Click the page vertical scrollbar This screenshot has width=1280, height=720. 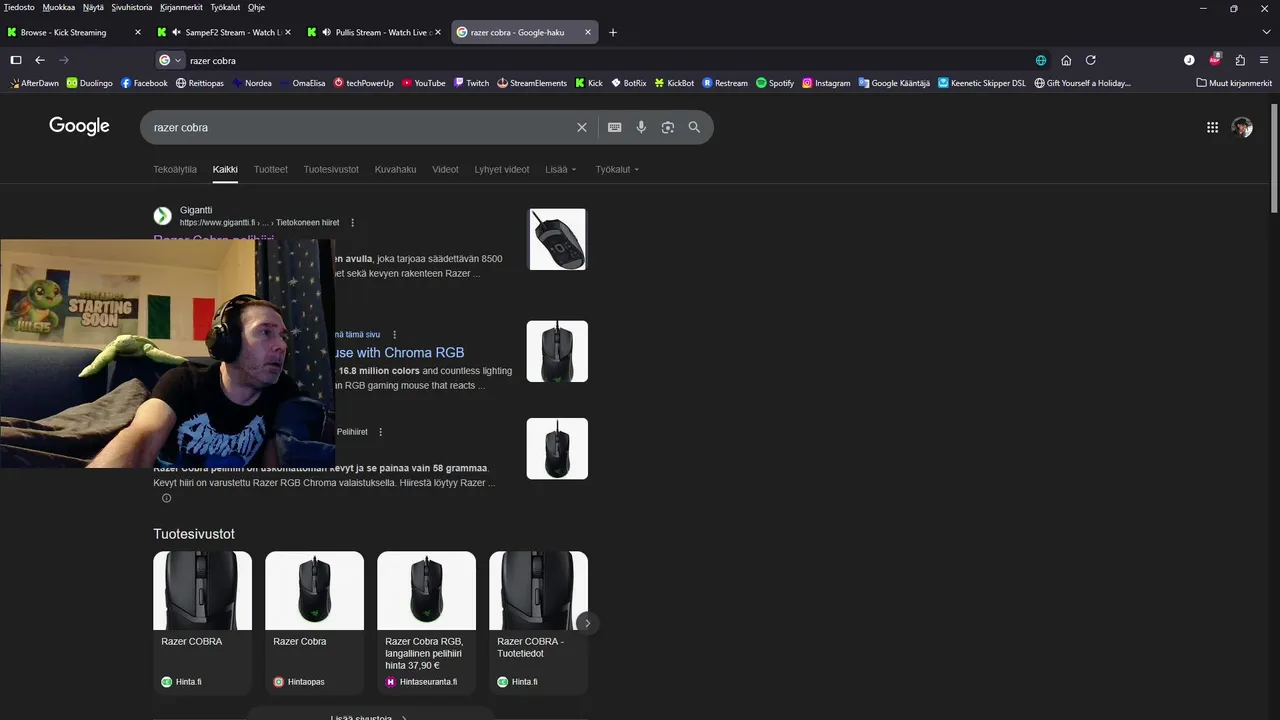click(1274, 158)
